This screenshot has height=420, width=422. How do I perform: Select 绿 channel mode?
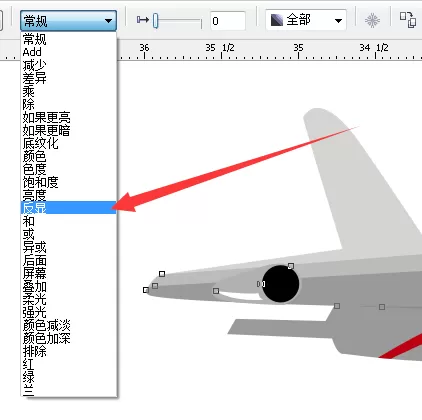(x=69, y=377)
